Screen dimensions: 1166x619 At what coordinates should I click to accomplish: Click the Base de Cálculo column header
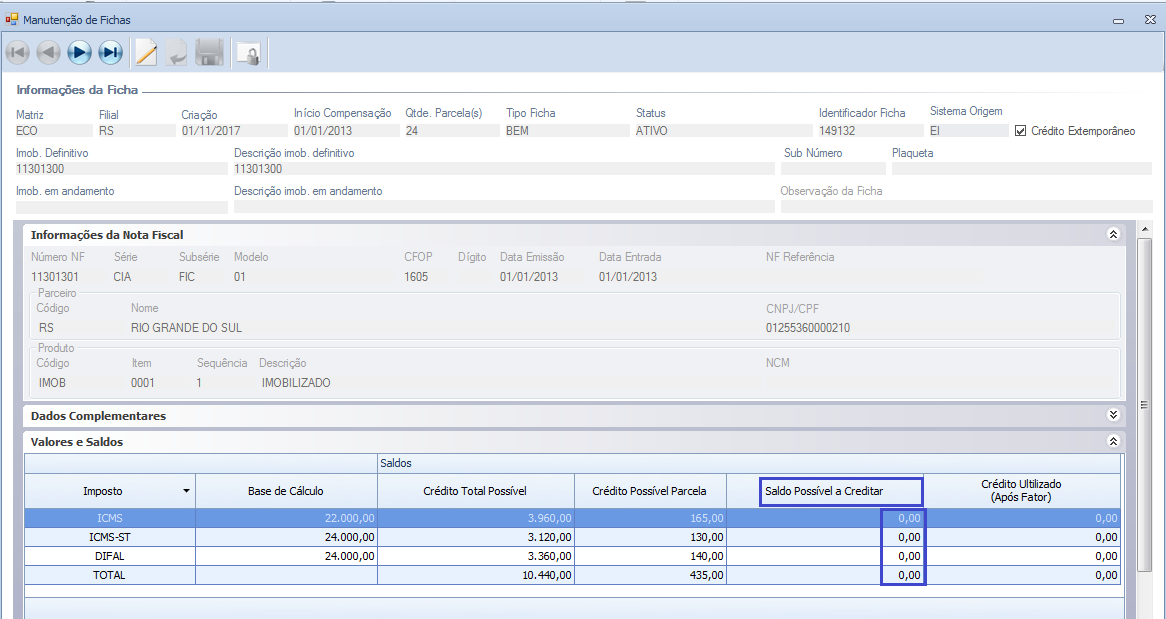pyautogui.click(x=286, y=491)
